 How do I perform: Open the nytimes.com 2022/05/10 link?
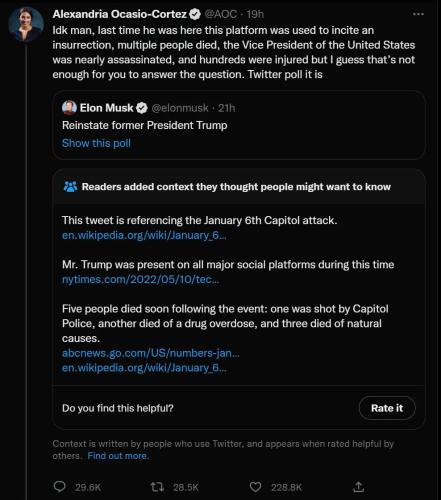(x=141, y=279)
